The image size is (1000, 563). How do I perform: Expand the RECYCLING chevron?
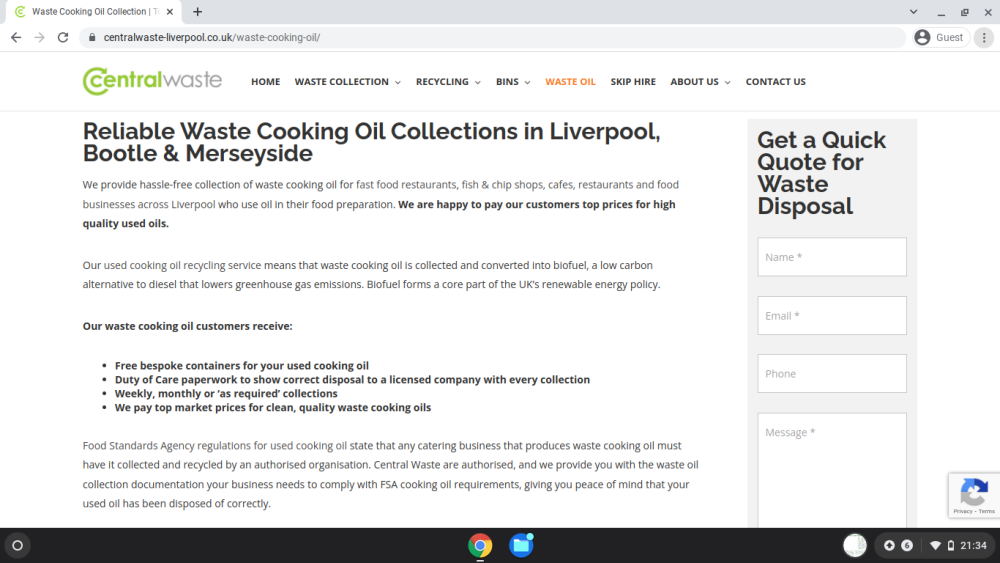pyautogui.click(x=478, y=82)
